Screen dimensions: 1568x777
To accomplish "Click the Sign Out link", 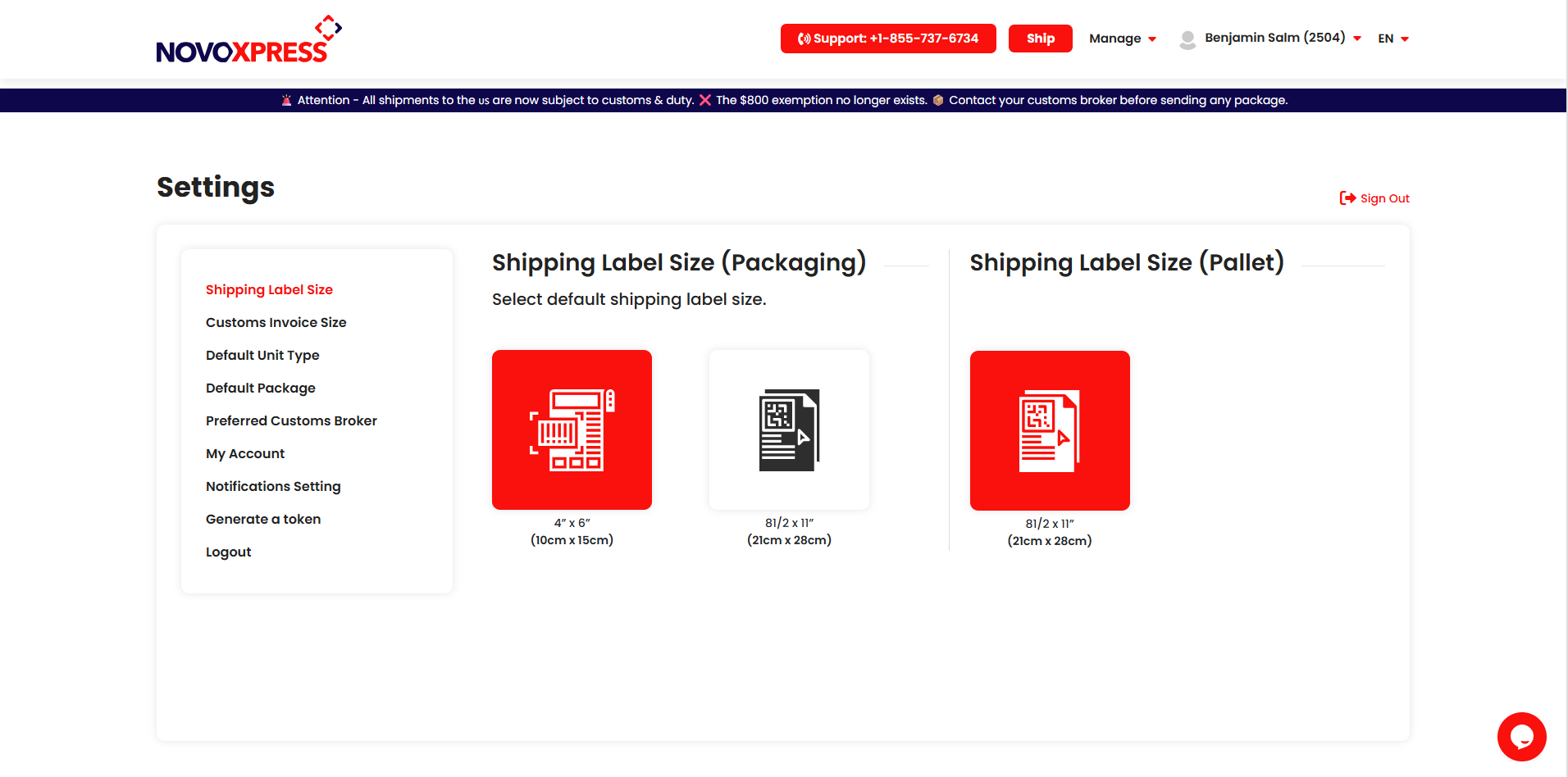I will coord(1383,198).
